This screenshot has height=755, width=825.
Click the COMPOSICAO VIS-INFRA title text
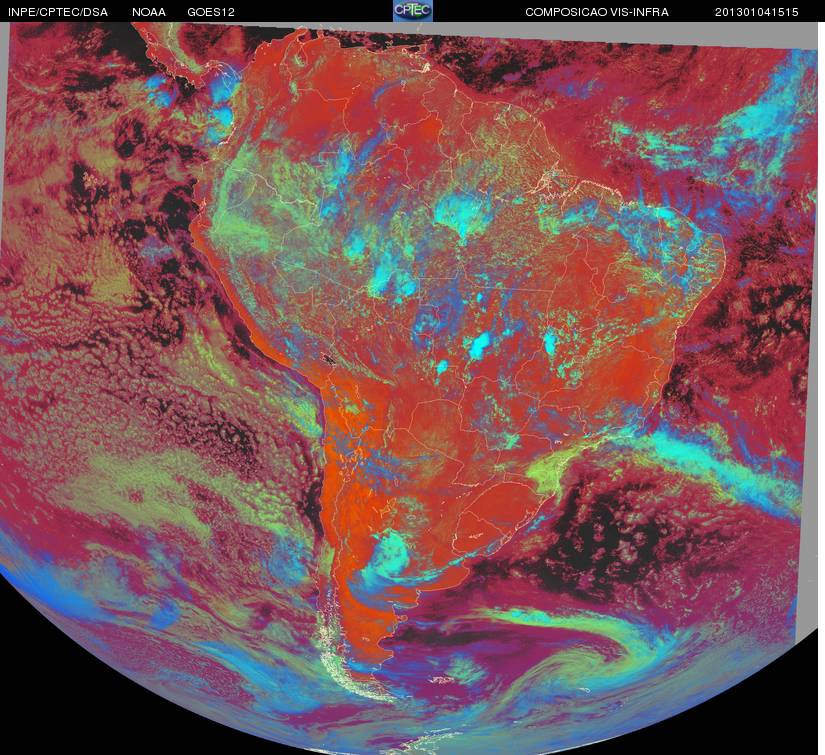597,12
